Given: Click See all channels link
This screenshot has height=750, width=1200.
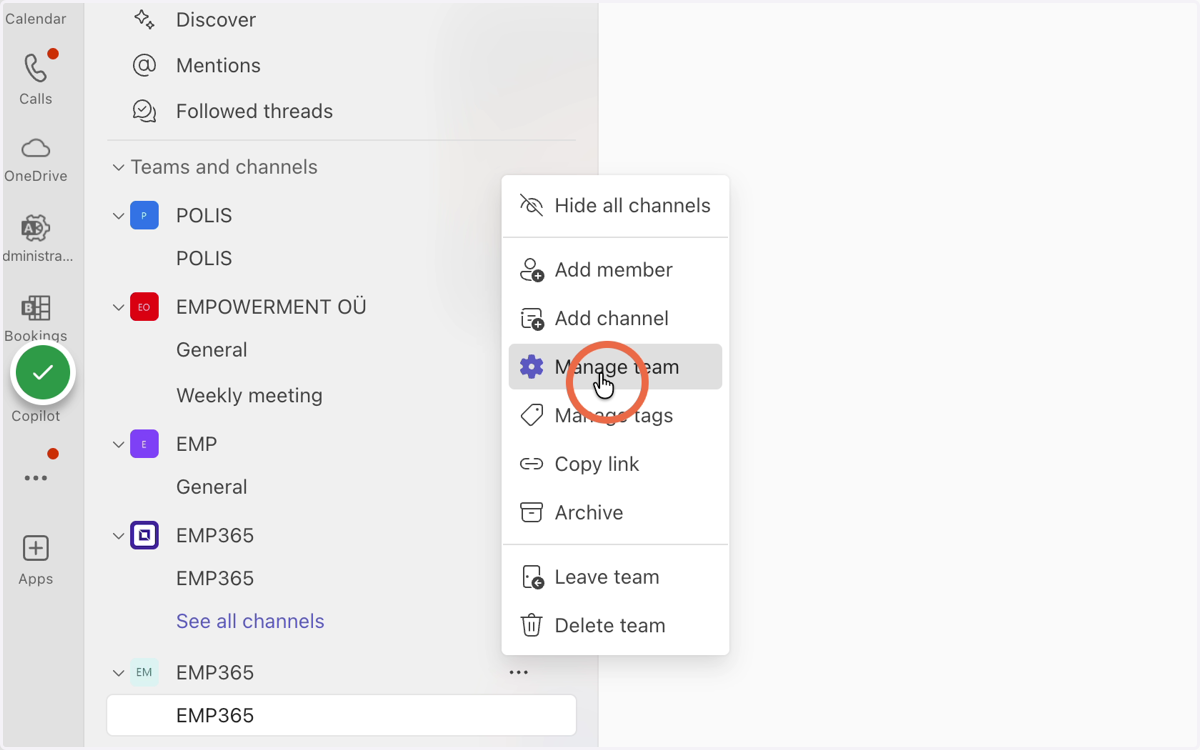Looking at the screenshot, I should pyautogui.click(x=250, y=622).
